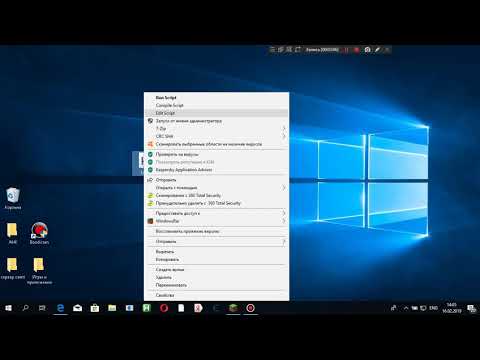Open Свойства at the menu bottom
480x360 pixels.
[x=165, y=295]
